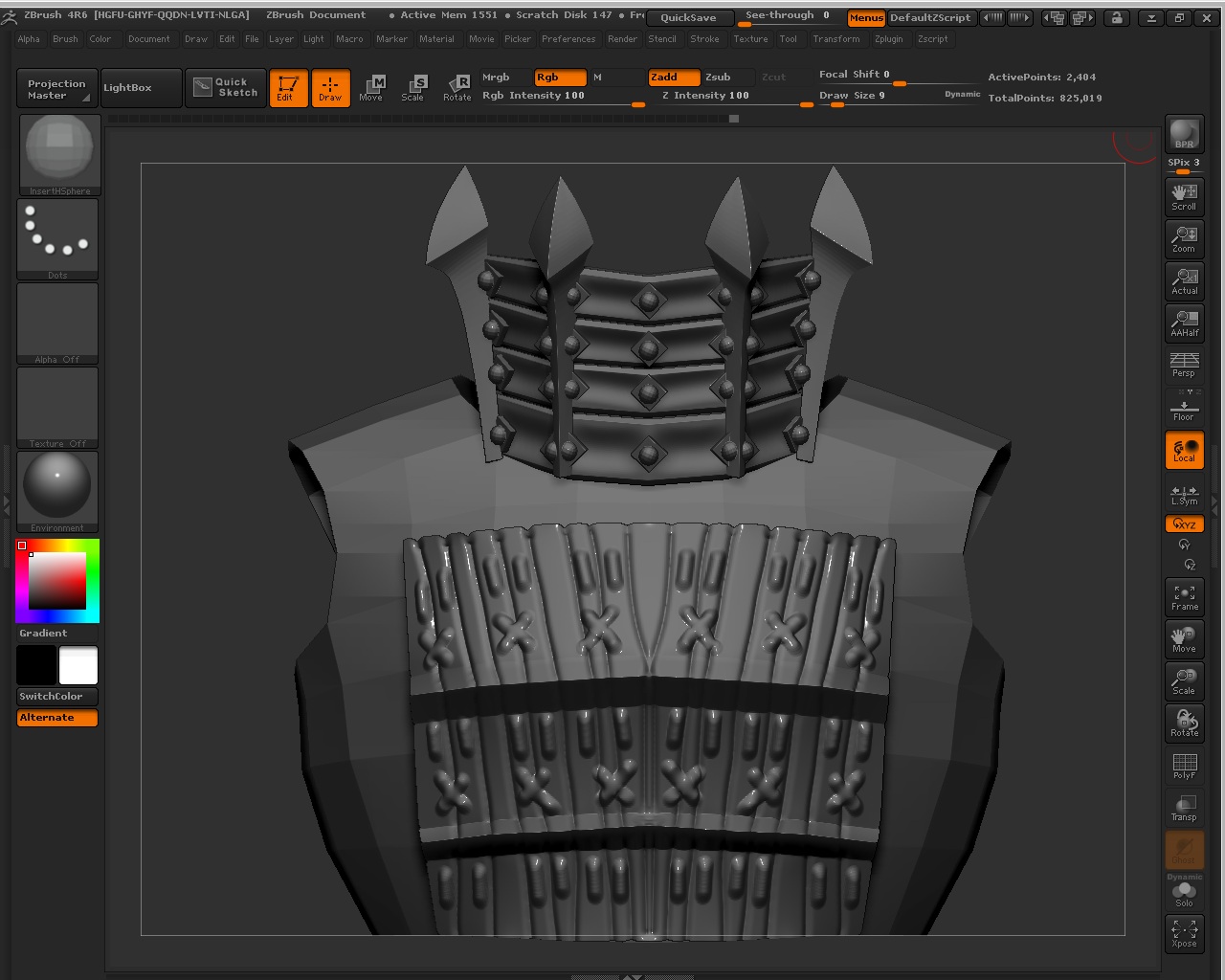Viewport: 1225px width, 980px height.
Task: Select the Rotate tool in top shelf
Action: coord(457,88)
